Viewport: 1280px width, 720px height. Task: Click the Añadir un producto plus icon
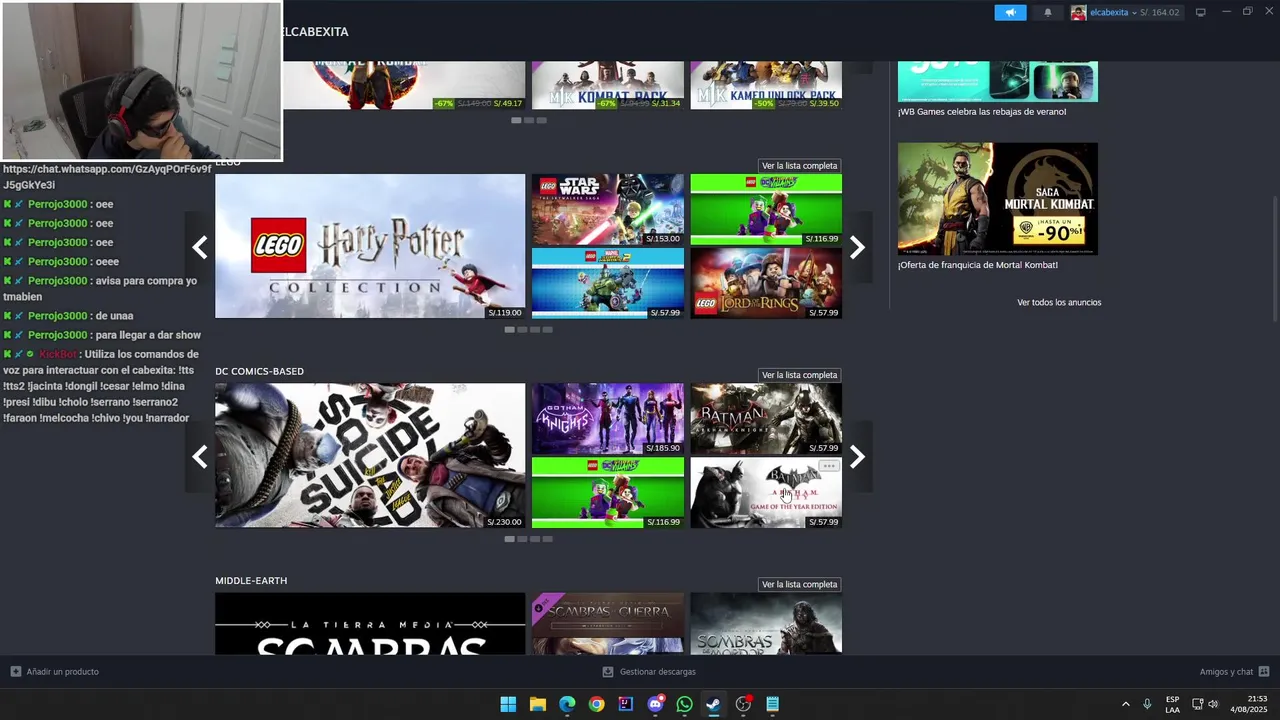tap(15, 672)
